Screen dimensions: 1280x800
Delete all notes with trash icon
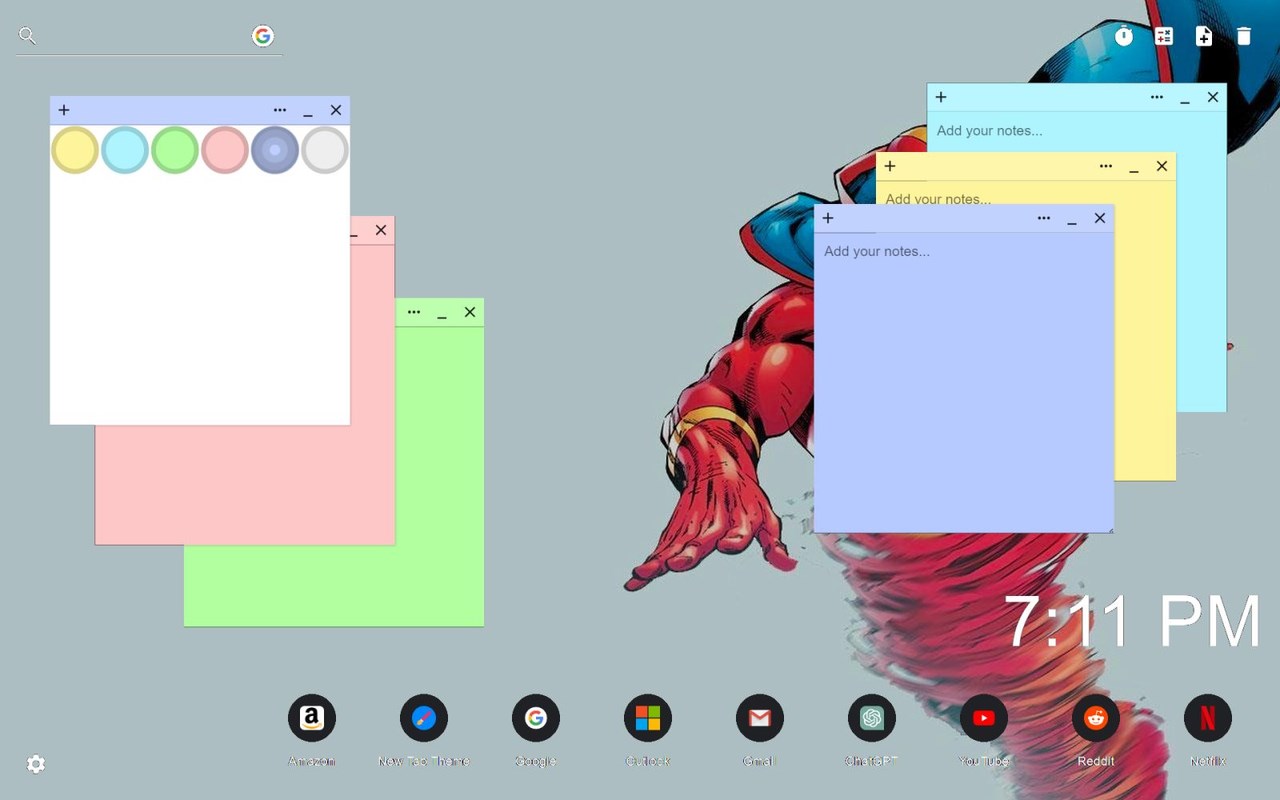1244,36
